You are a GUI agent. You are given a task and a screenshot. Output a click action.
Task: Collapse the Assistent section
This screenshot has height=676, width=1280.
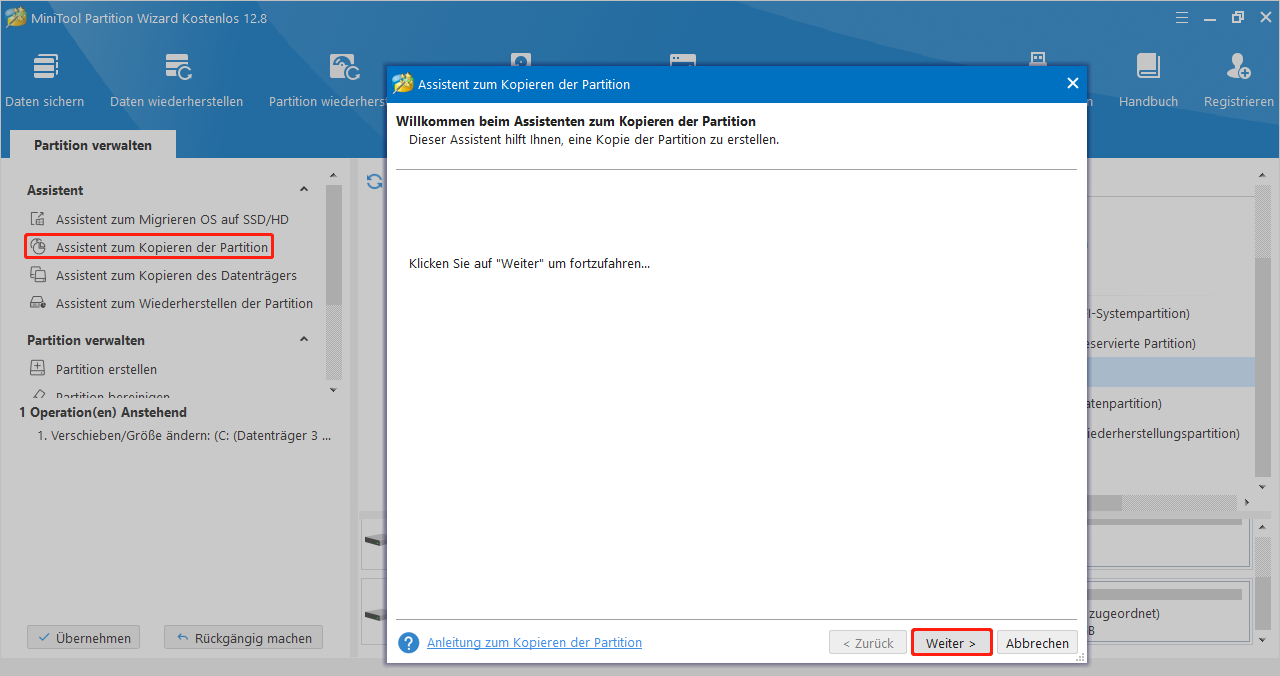click(304, 190)
